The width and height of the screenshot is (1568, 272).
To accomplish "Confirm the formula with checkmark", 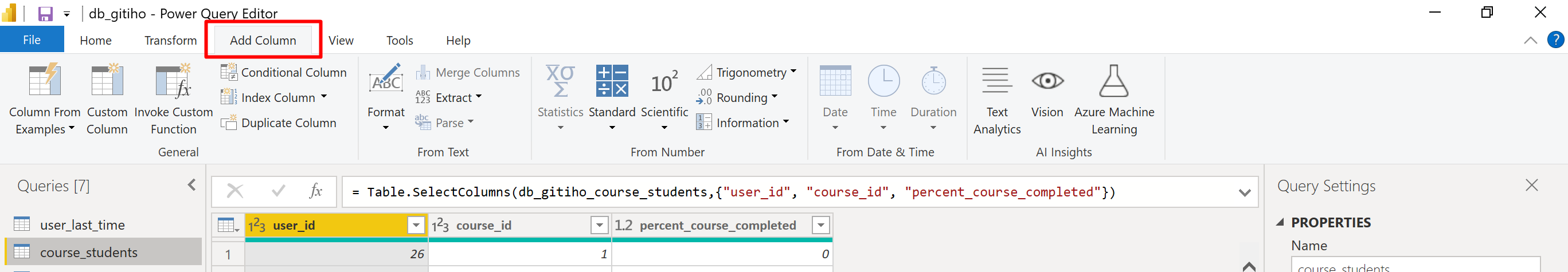I will [x=278, y=192].
